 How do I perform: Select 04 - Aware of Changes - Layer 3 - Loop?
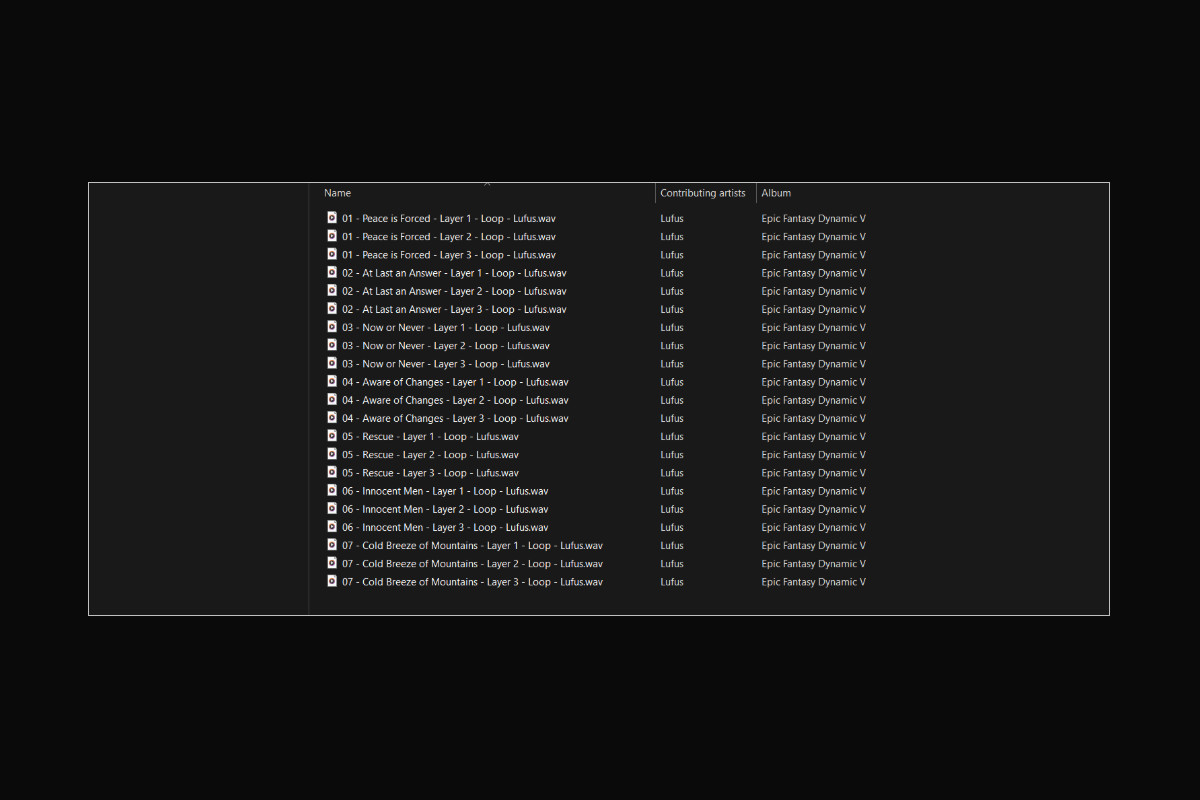pyautogui.click(x=455, y=418)
